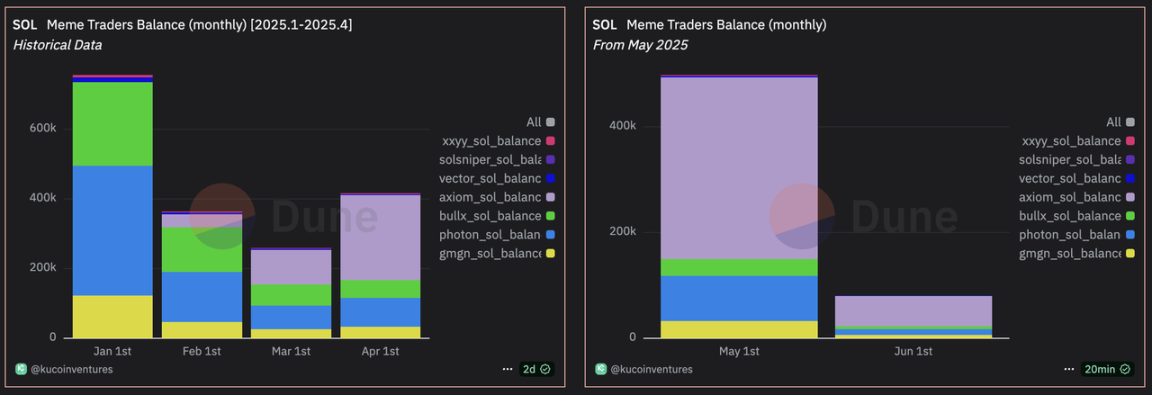Image resolution: width=1152 pixels, height=395 pixels.
Task: Toggle xxyy_sol_balance legend in the right chart
Action: (x=1079, y=141)
